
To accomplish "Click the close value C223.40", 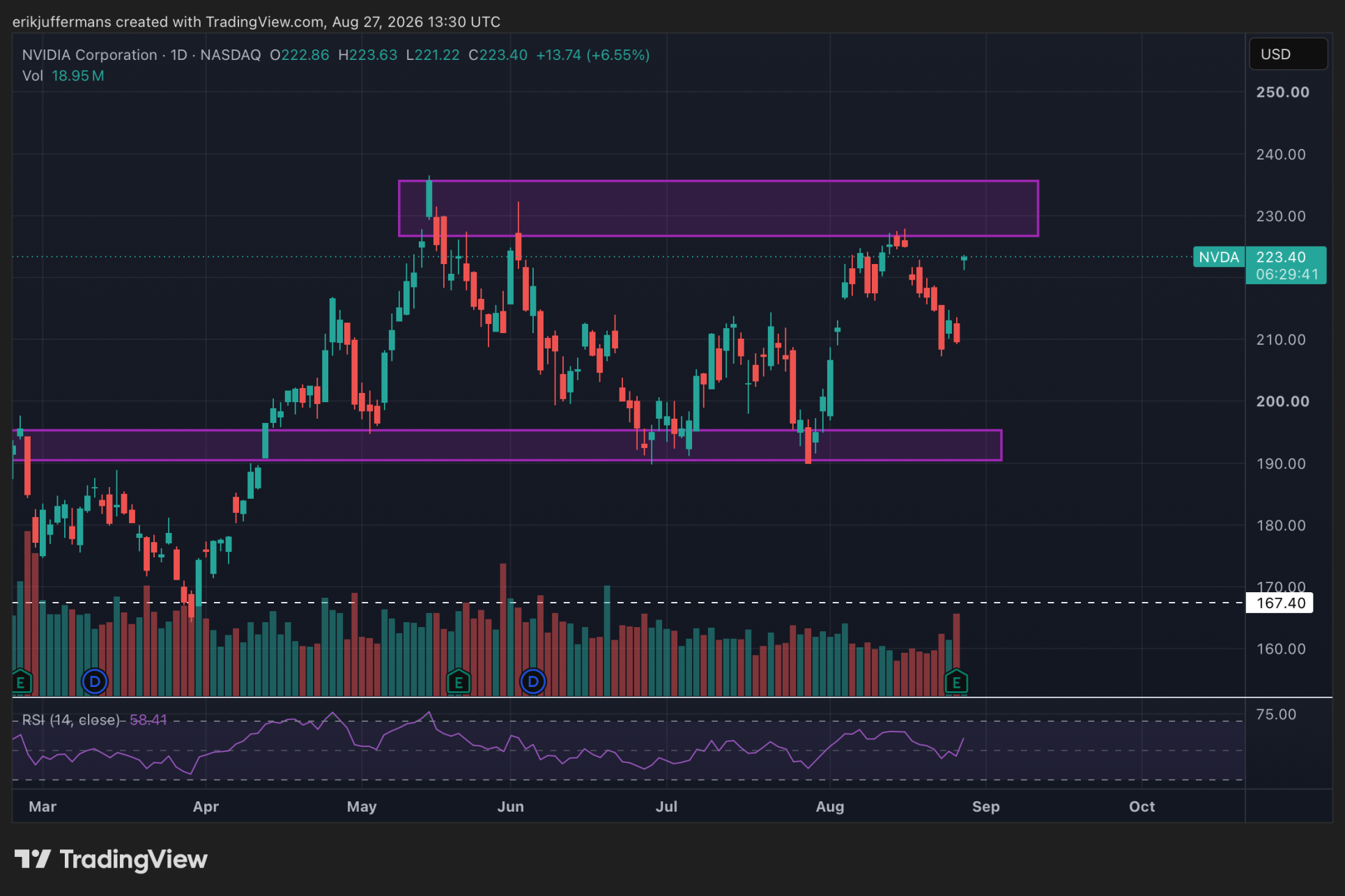I will 498,55.
